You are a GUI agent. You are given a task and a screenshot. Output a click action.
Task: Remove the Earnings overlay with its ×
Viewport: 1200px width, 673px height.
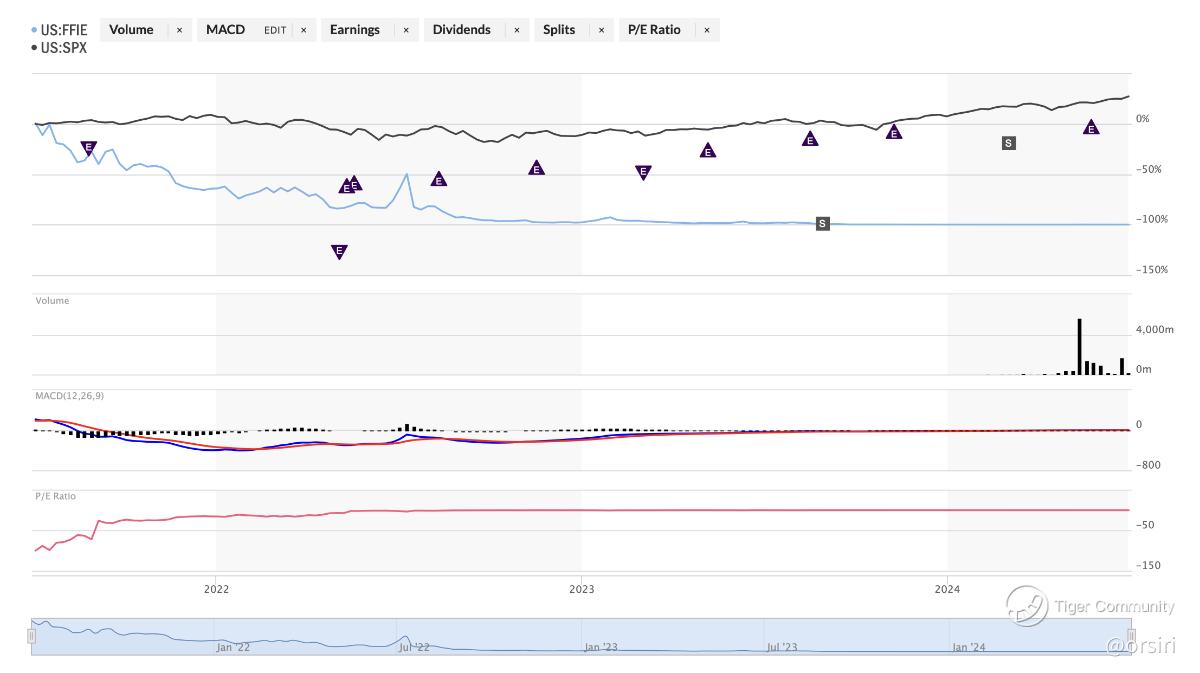coord(406,30)
